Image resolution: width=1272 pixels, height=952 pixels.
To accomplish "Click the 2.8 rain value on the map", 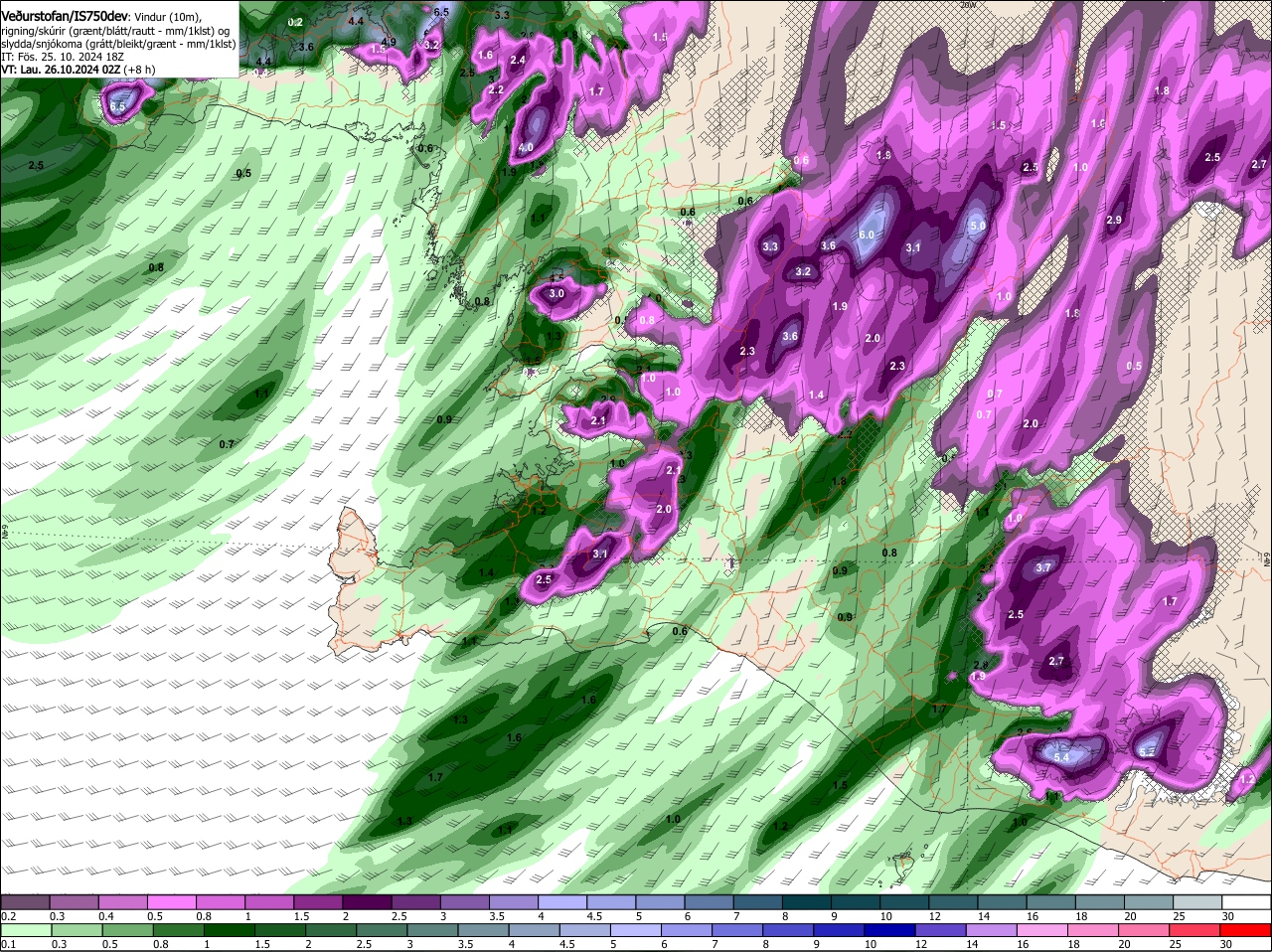I will (980, 665).
